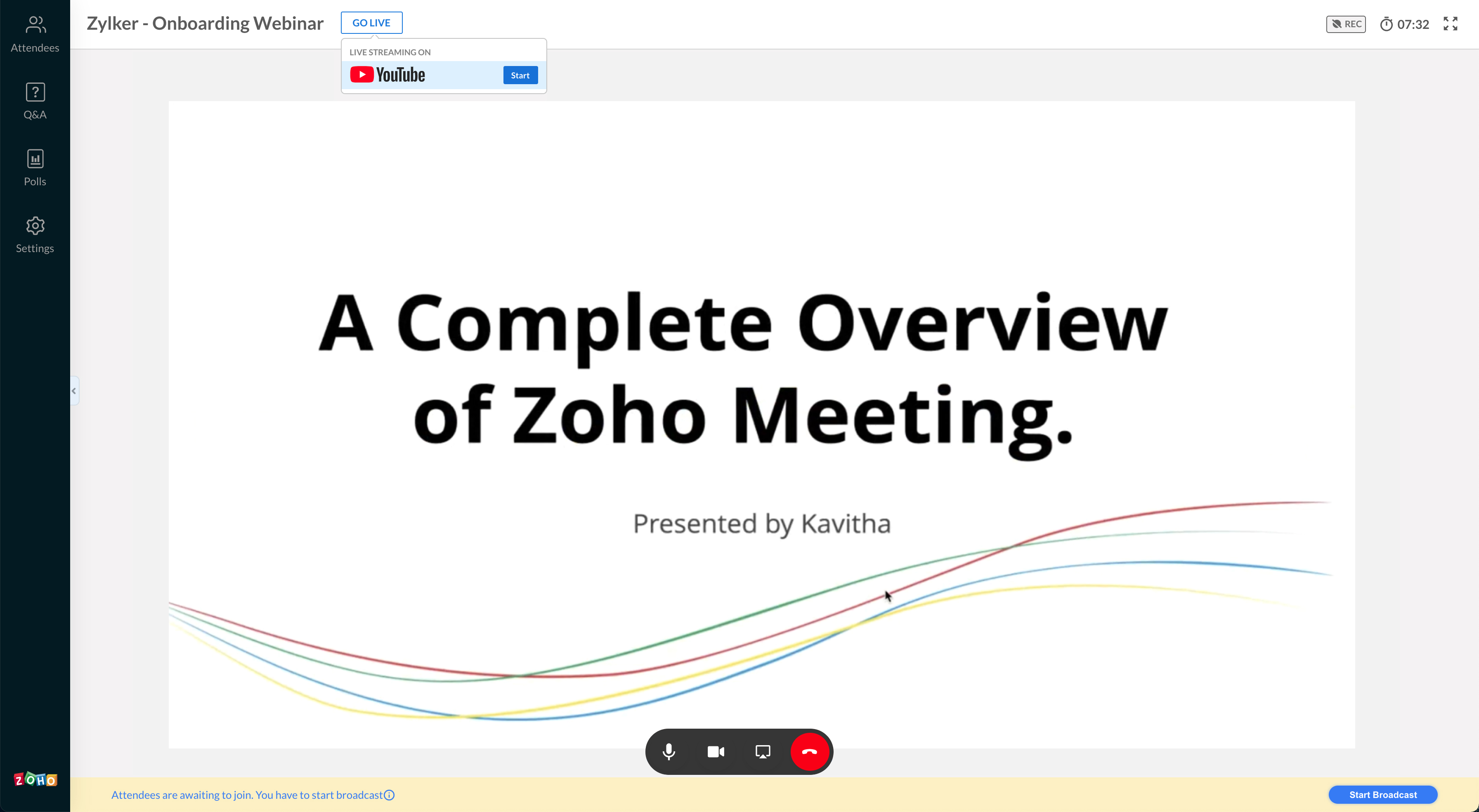This screenshot has height=812, width=1479.
Task: Click the share screen icon
Action: [x=763, y=751]
